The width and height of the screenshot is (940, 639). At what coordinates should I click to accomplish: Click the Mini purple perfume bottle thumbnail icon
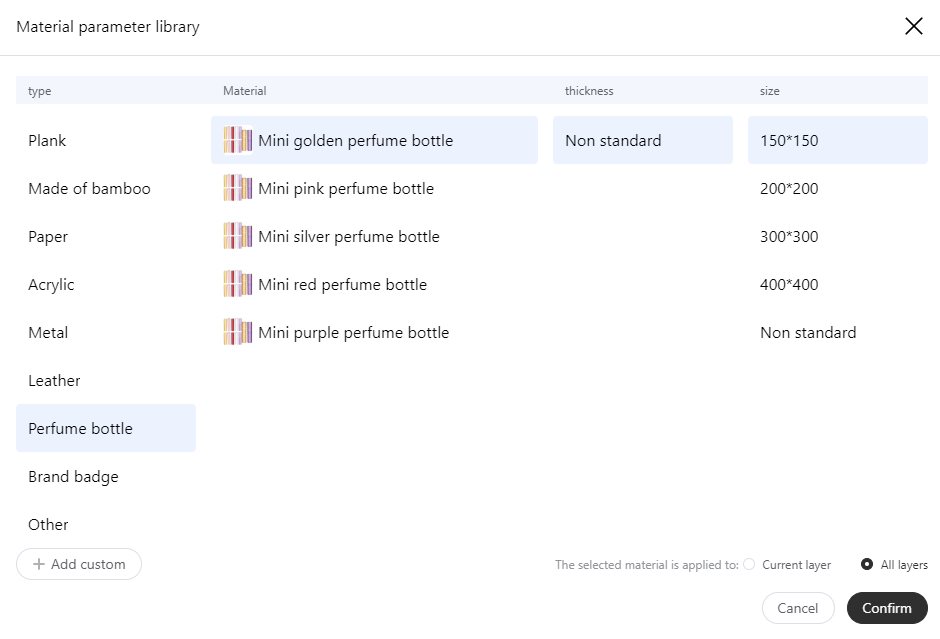point(238,332)
